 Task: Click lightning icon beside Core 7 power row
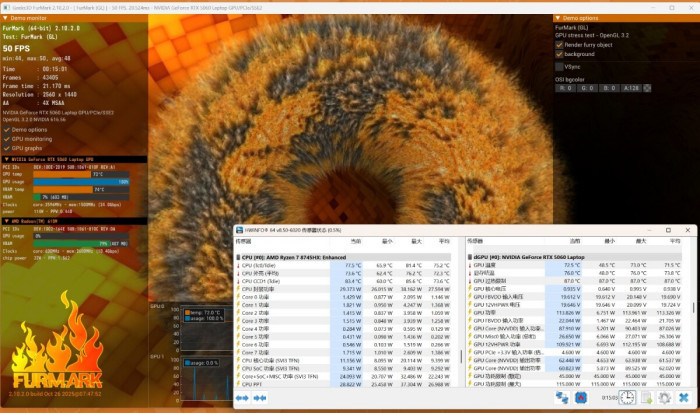coord(238,353)
